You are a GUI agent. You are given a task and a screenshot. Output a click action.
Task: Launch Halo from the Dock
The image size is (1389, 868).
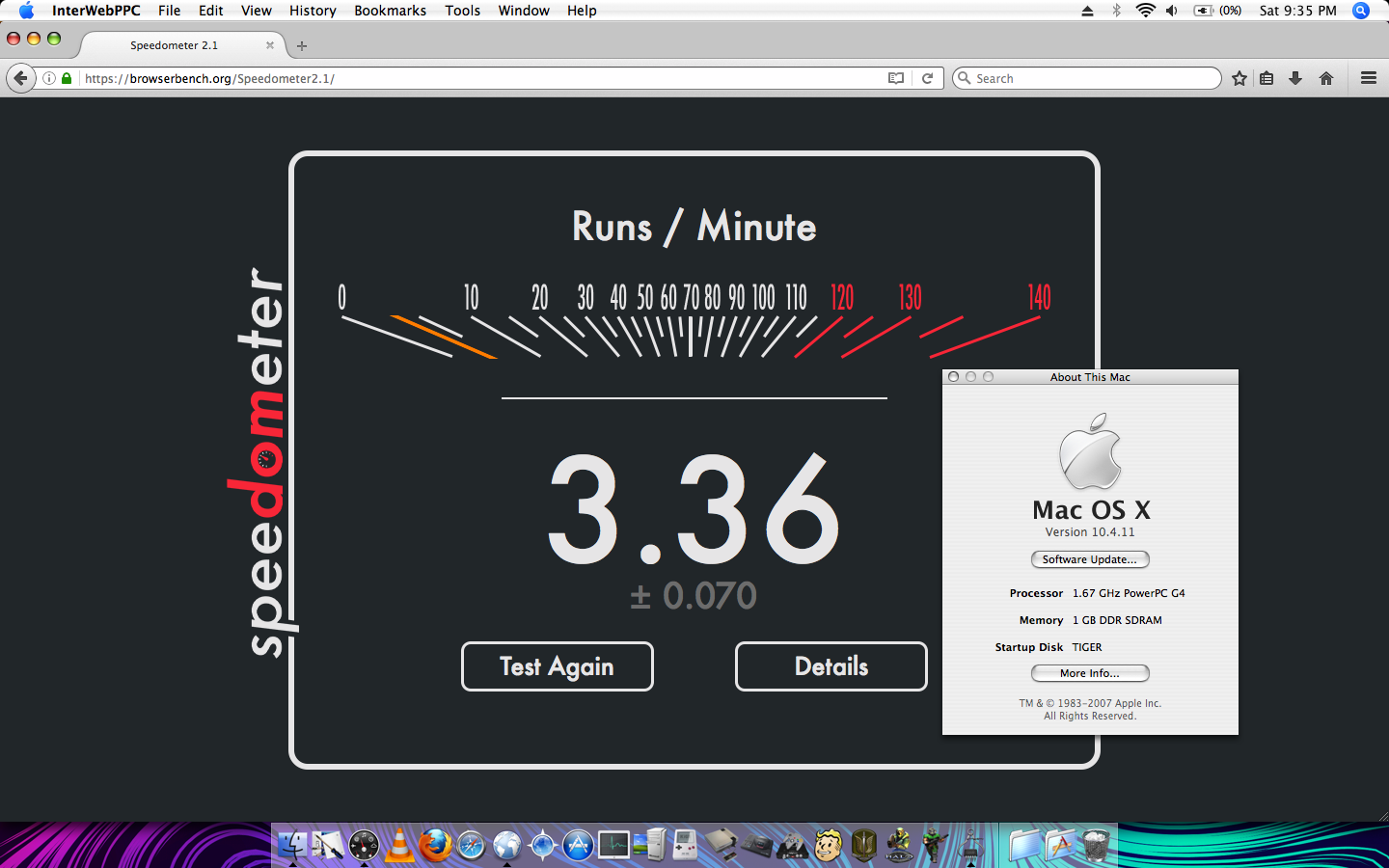click(899, 845)
